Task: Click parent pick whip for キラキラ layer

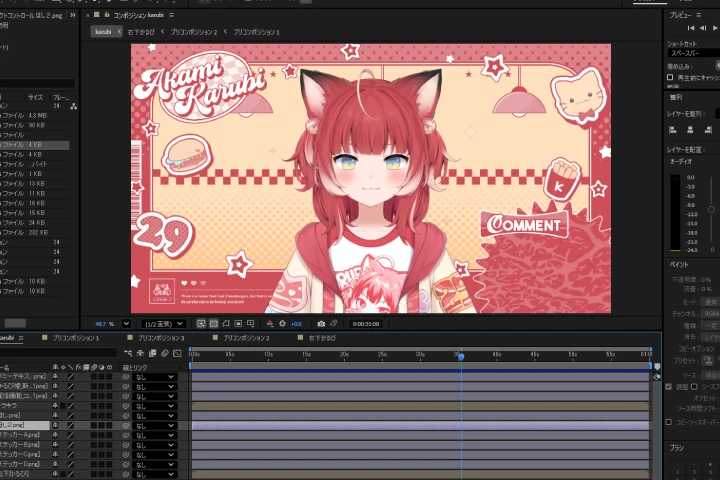Action: [x=126, y=406]
